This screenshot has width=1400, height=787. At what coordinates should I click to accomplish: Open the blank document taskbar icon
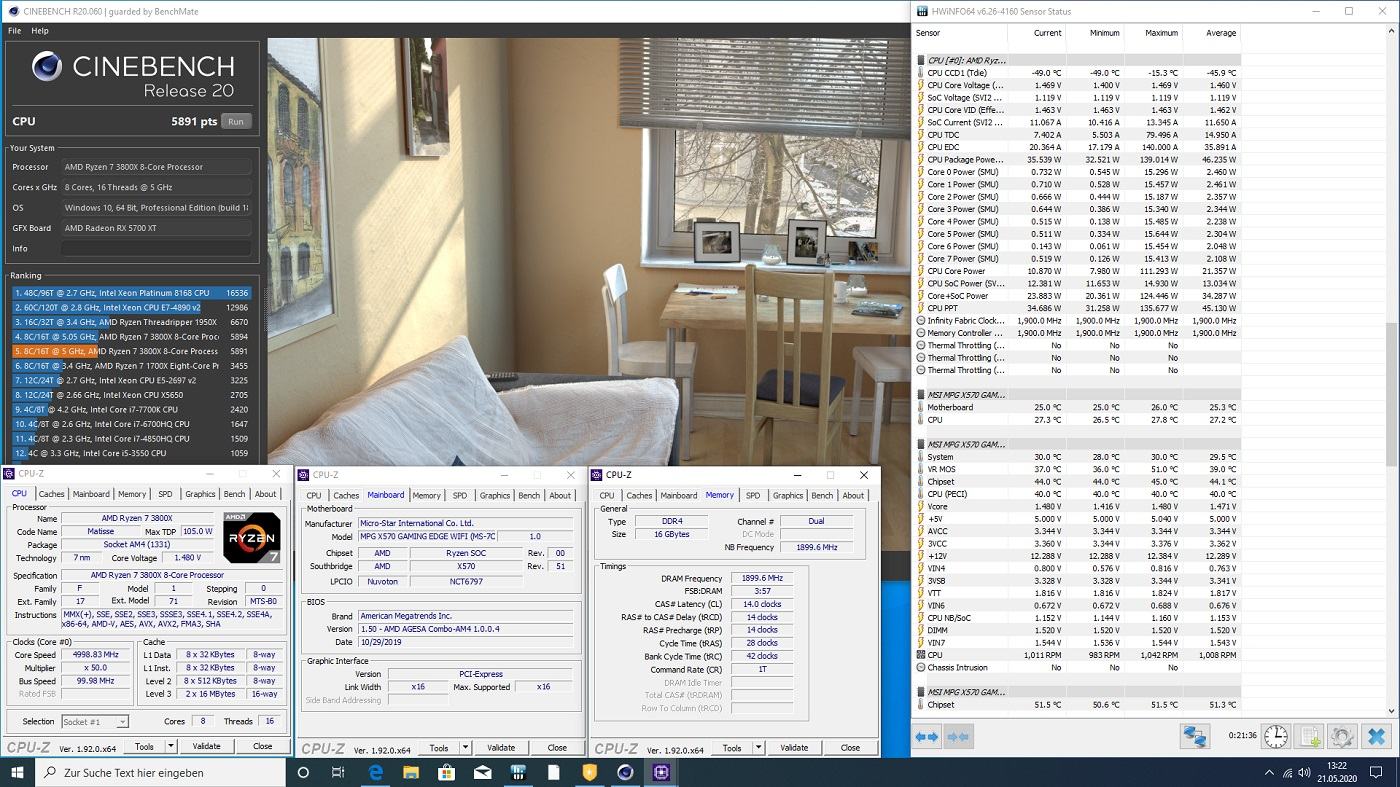(554, 772)
